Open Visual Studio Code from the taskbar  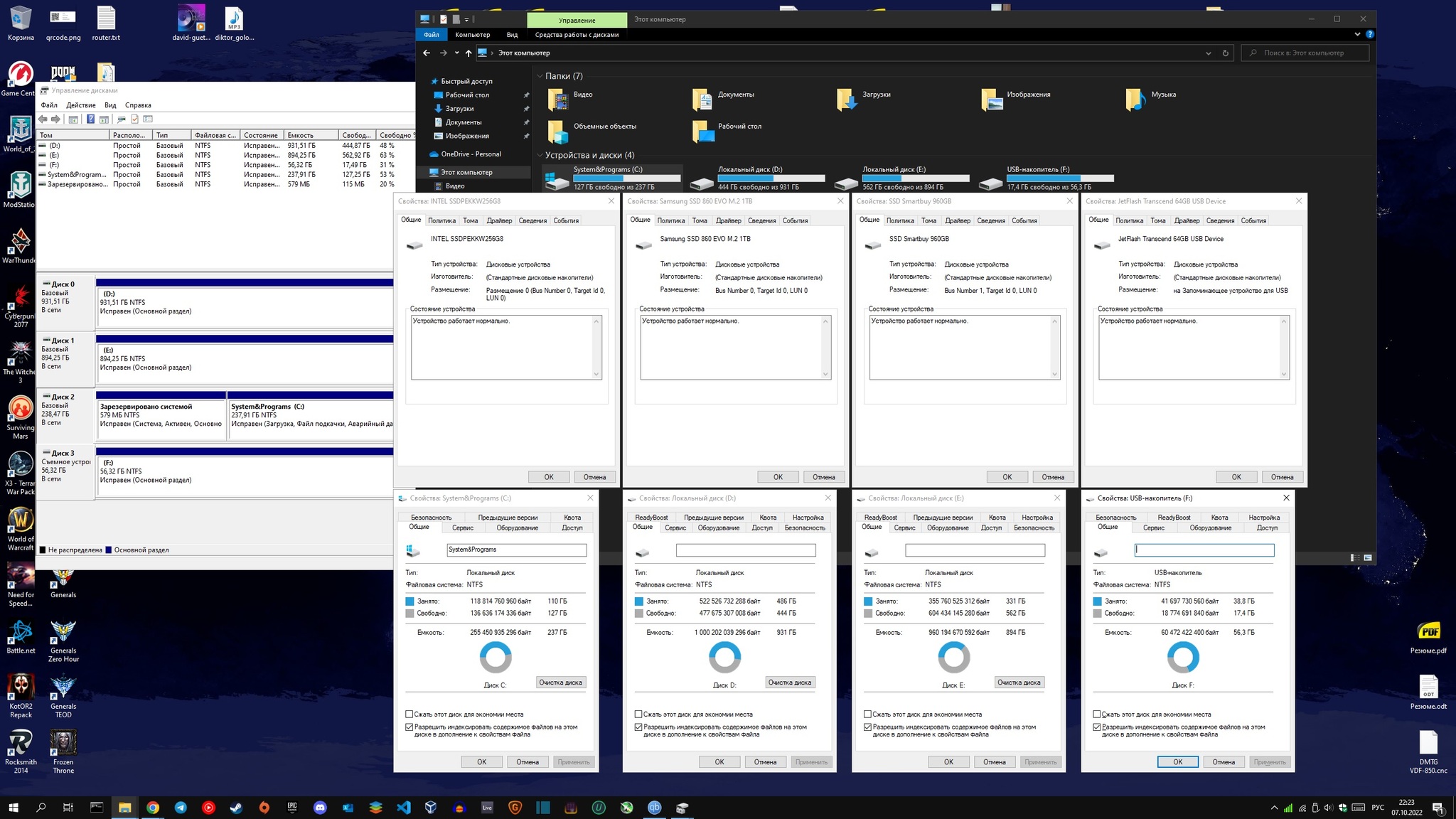(x=403, y=808)
